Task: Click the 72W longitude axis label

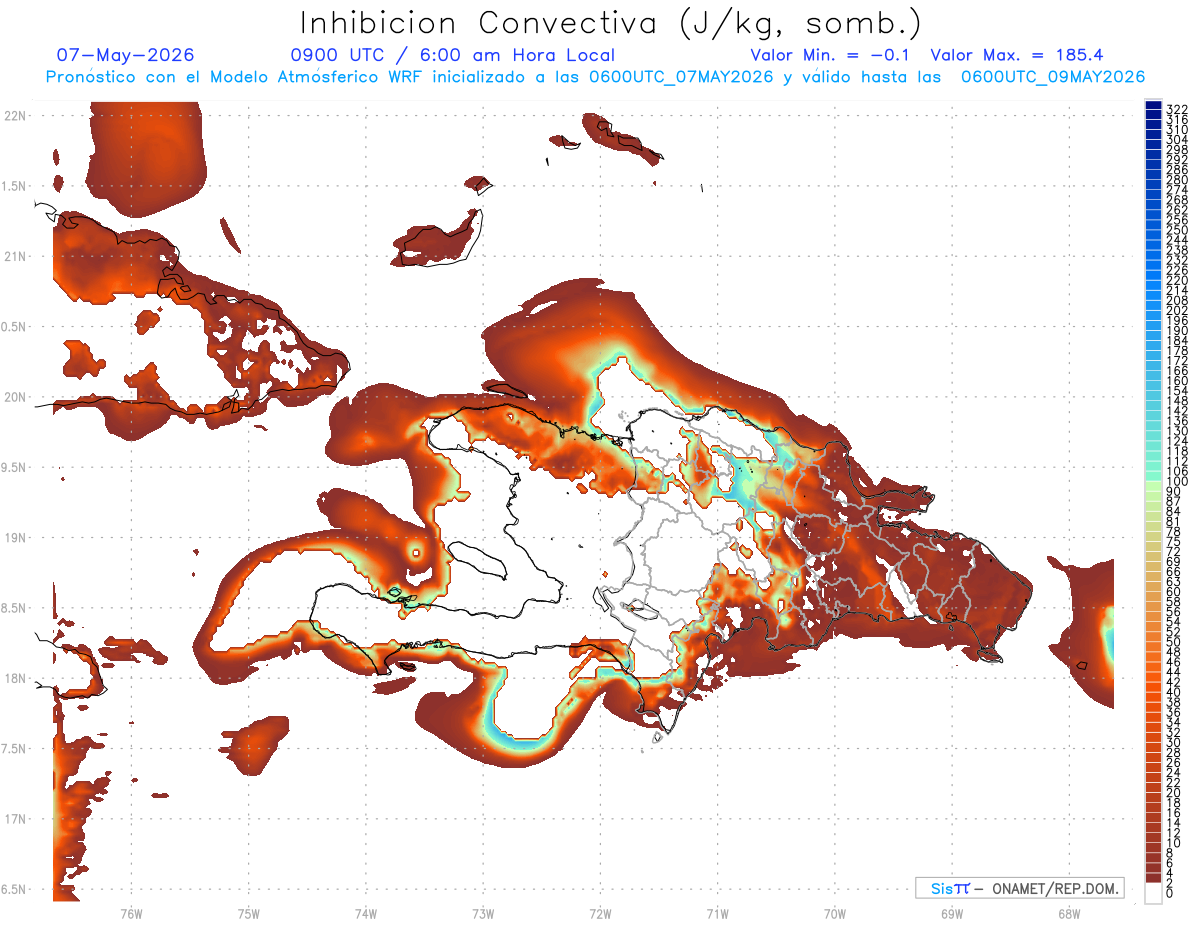Action: [600, 914]
